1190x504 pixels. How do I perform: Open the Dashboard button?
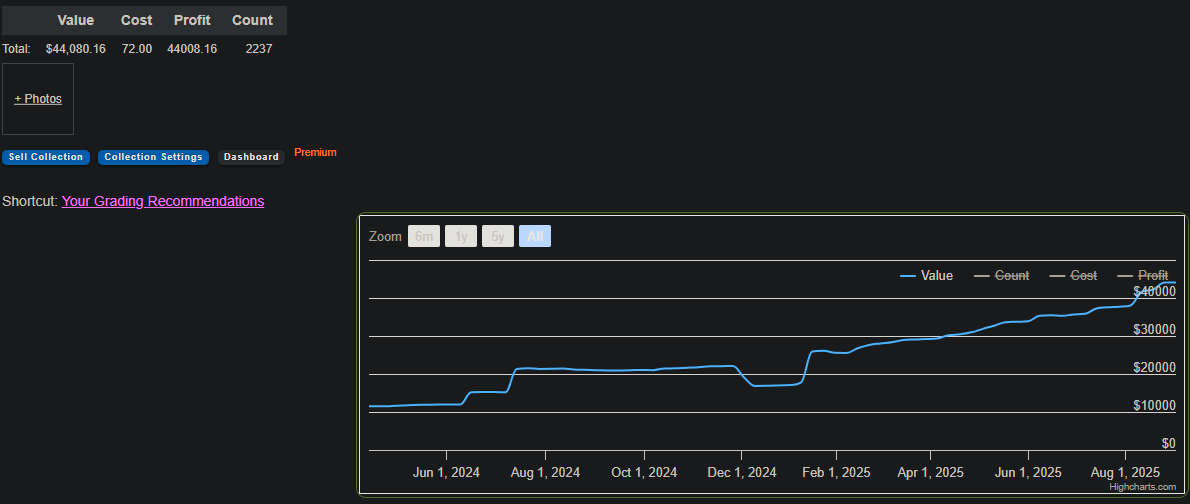click(x=251, y=157)
